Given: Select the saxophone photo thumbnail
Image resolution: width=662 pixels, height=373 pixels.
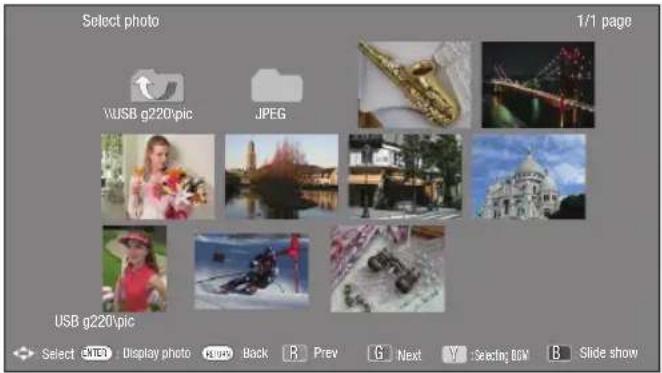Looking at the screenshot, I should pyautogui.click(x=414, y=84).
